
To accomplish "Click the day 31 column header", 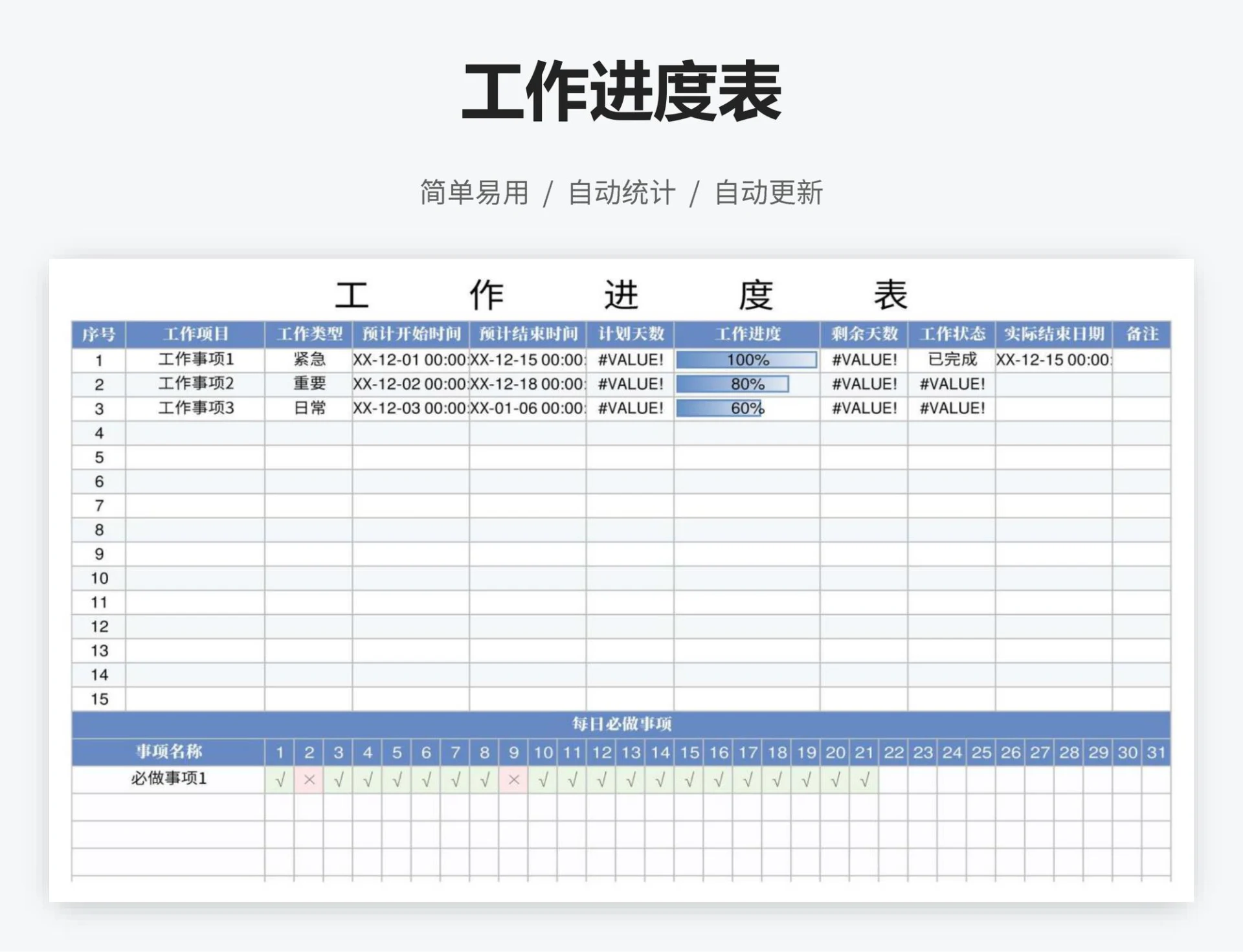I will click(1158, 753).
